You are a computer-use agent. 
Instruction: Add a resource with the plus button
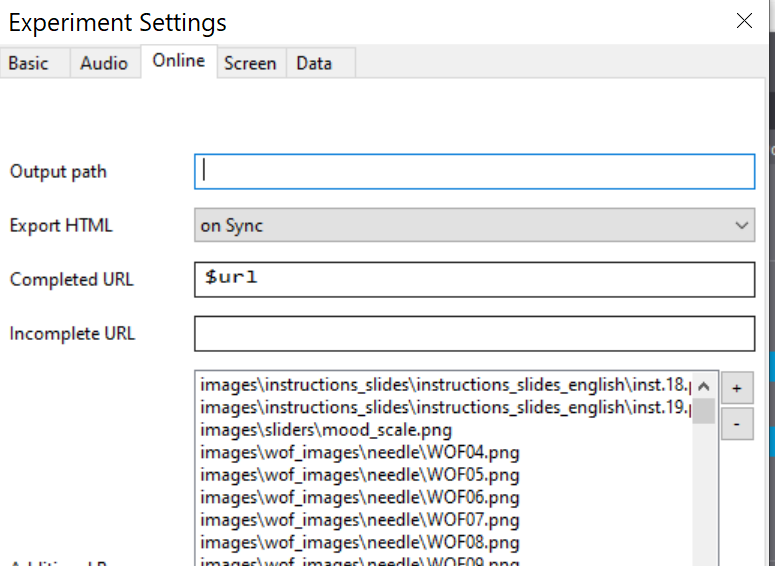[x=737, y=387]
